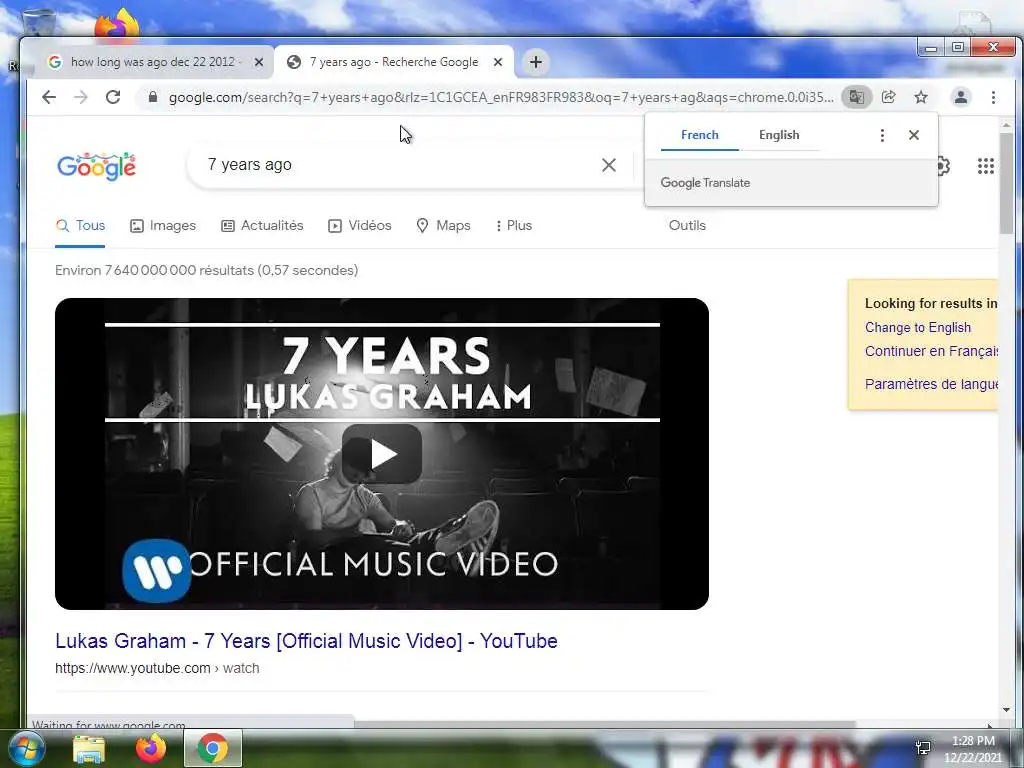Viewport: 1024px width, 768px height.
Task: Select the '7 years ago - Recherche Google' tab
Action: pos(393,62)
